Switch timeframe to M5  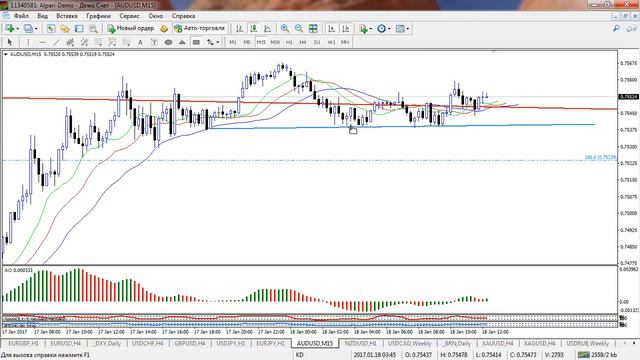point(247,42)
